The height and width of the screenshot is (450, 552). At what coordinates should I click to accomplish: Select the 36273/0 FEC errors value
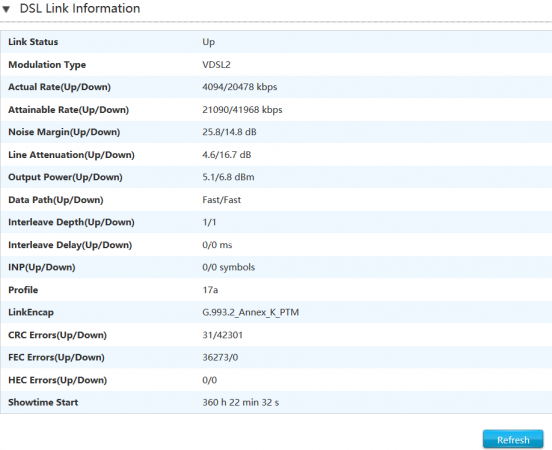(x=220, y=358)
